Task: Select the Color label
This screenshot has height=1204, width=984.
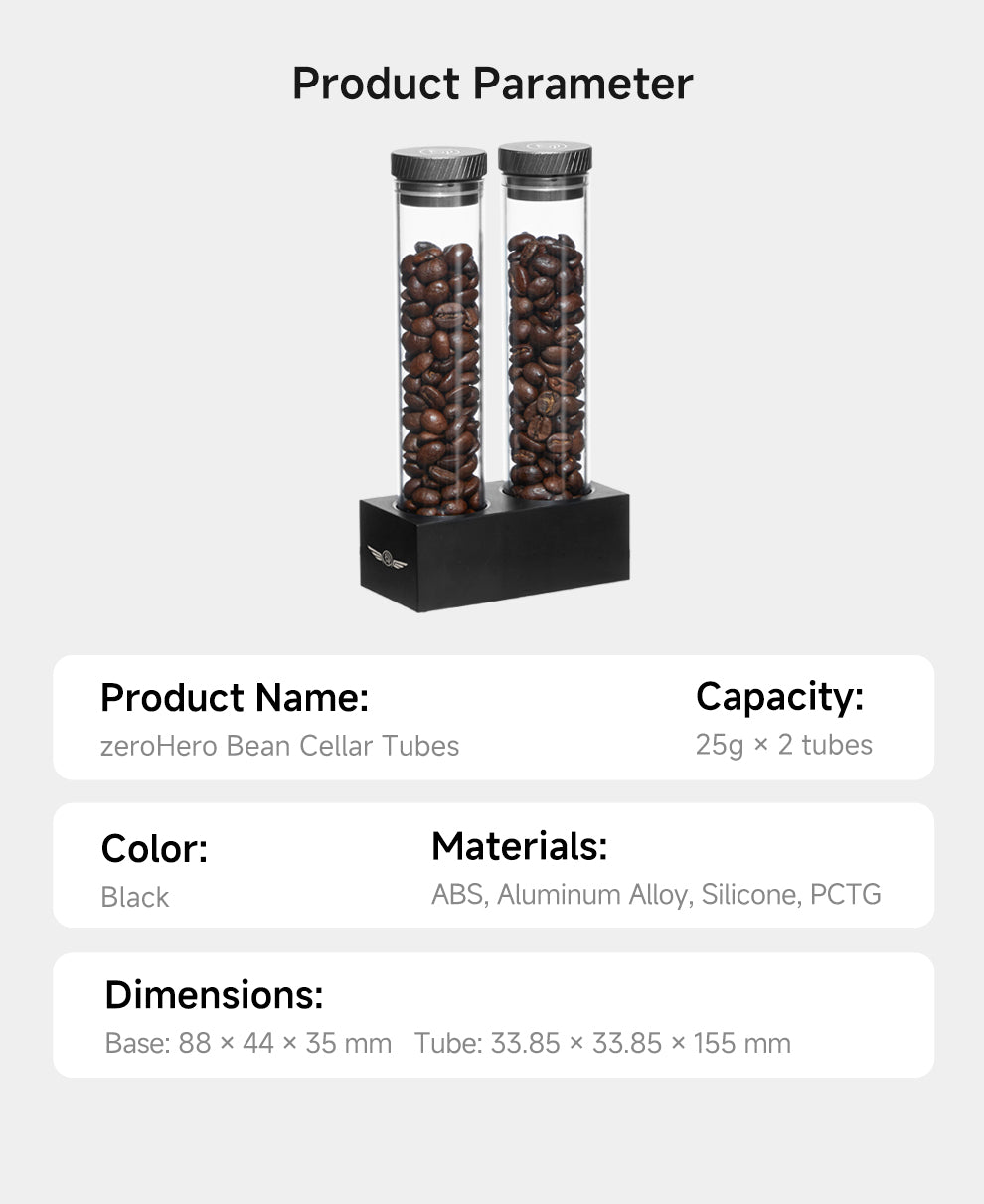Action: click(154, 849)
